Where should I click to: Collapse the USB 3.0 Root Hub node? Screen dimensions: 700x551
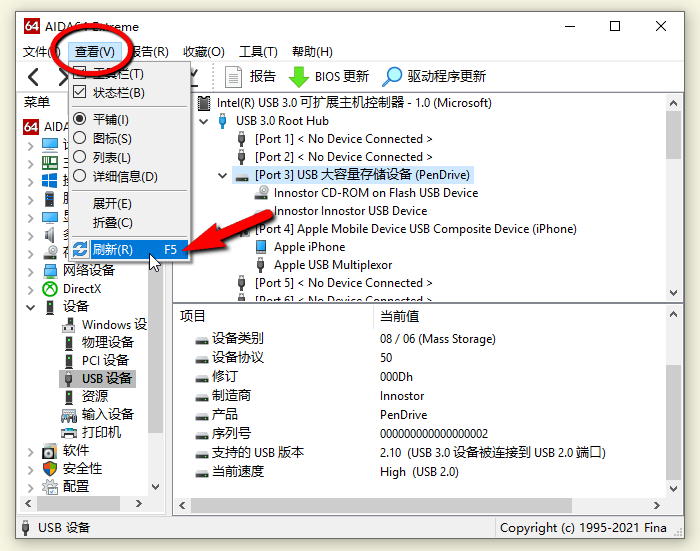pyautogui.click(x=205, y=121)
